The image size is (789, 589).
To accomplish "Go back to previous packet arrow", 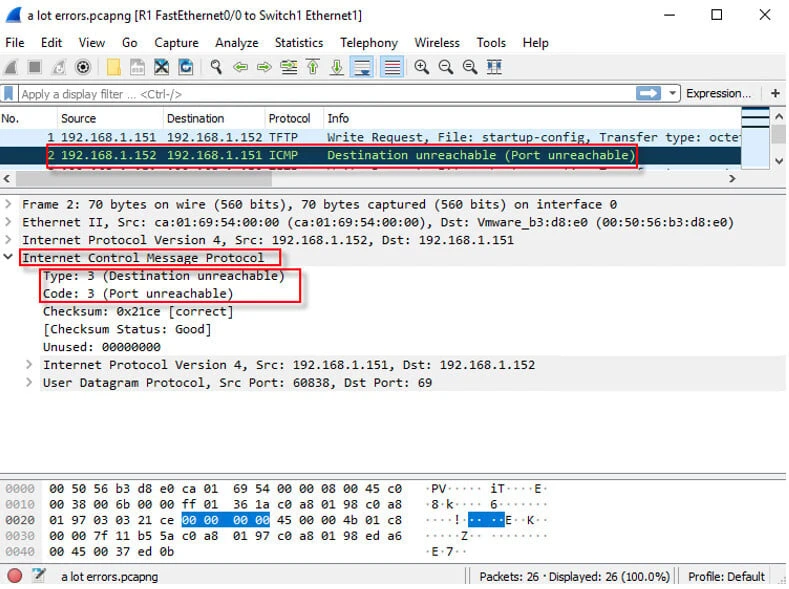I will coord(240,67).
